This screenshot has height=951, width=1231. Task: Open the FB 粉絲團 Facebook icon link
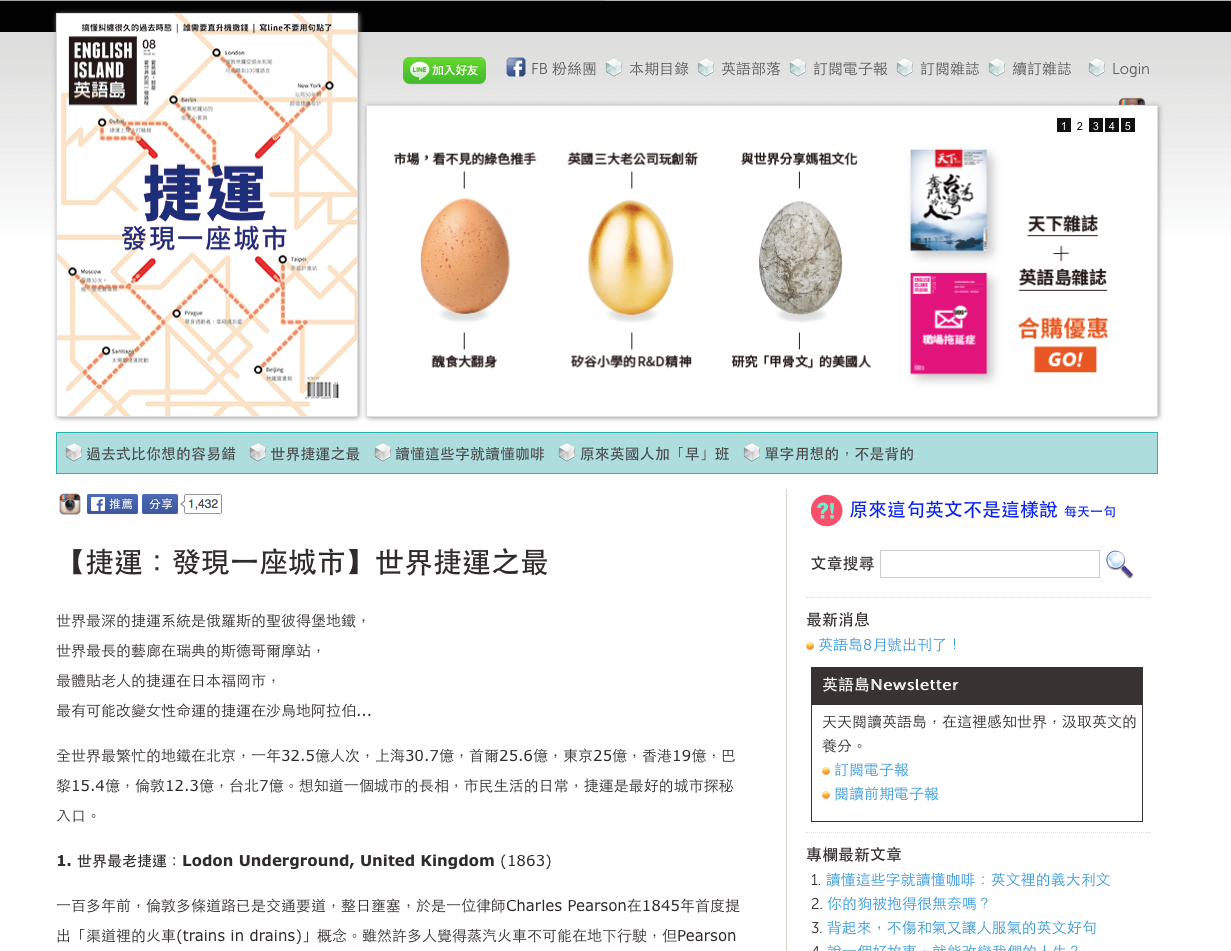pos(516,68)
